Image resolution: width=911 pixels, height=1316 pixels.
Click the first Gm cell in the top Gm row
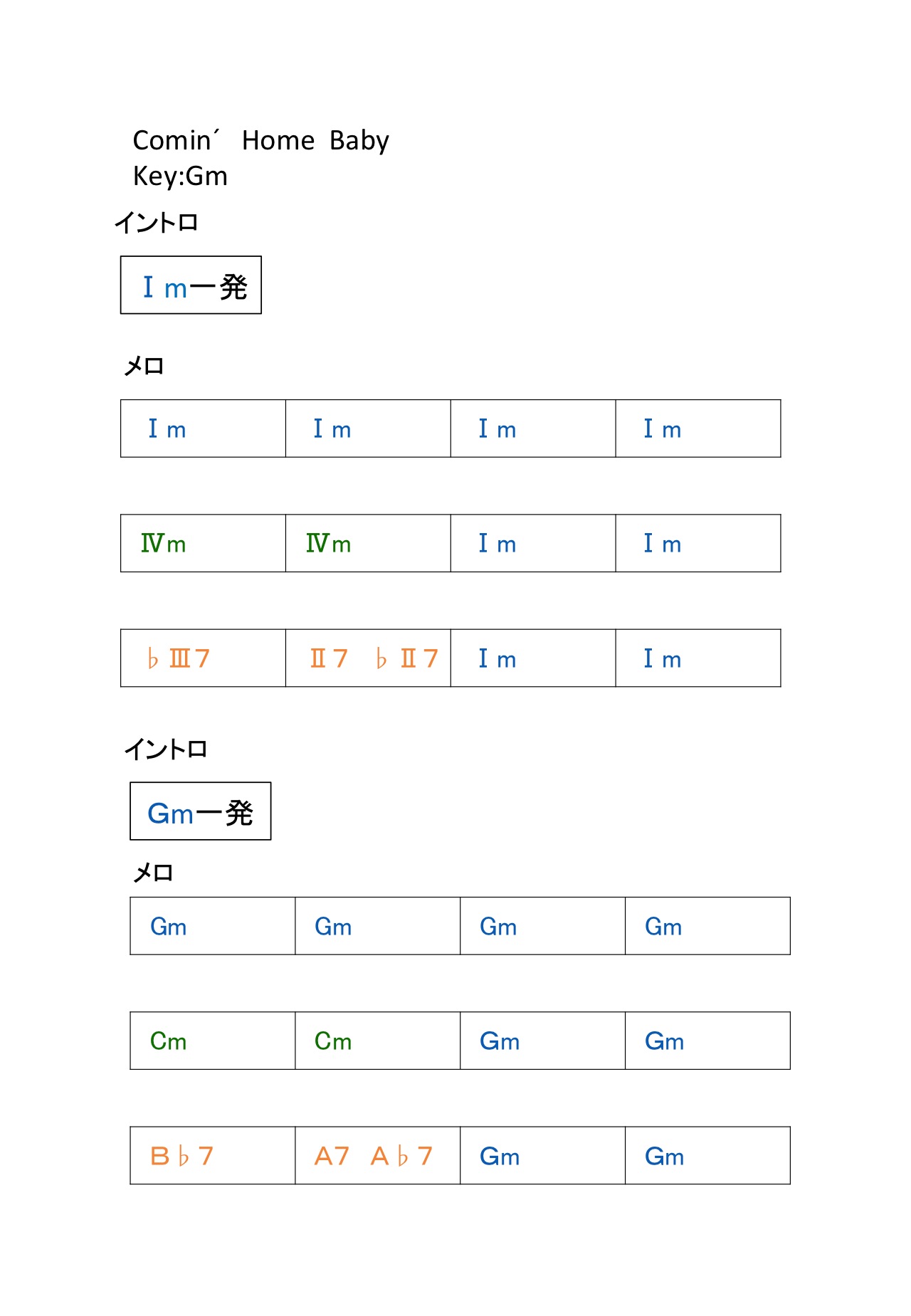pos(212,926)
